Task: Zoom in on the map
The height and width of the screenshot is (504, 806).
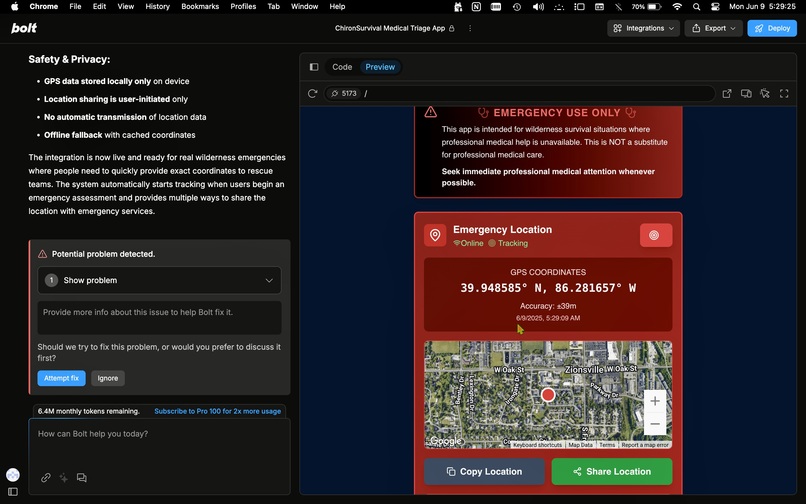Action: tap(654, 401)
